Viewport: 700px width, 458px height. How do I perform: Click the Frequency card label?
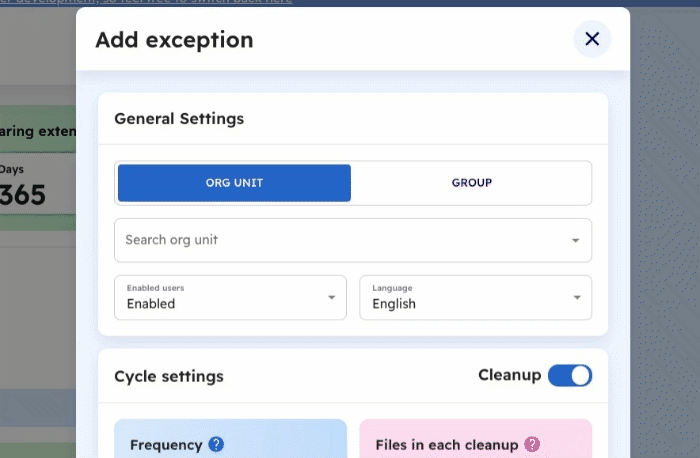(x=166, y=445)
